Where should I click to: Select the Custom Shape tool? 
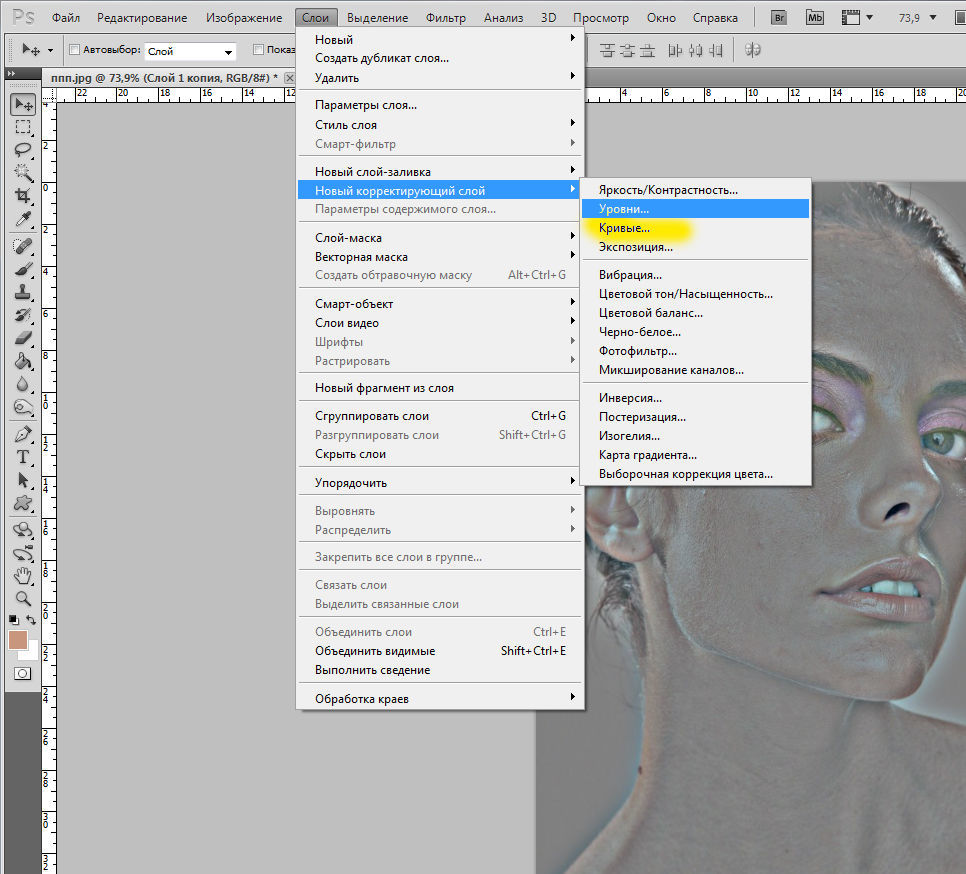pyautogui.click(x=23, y=503)
